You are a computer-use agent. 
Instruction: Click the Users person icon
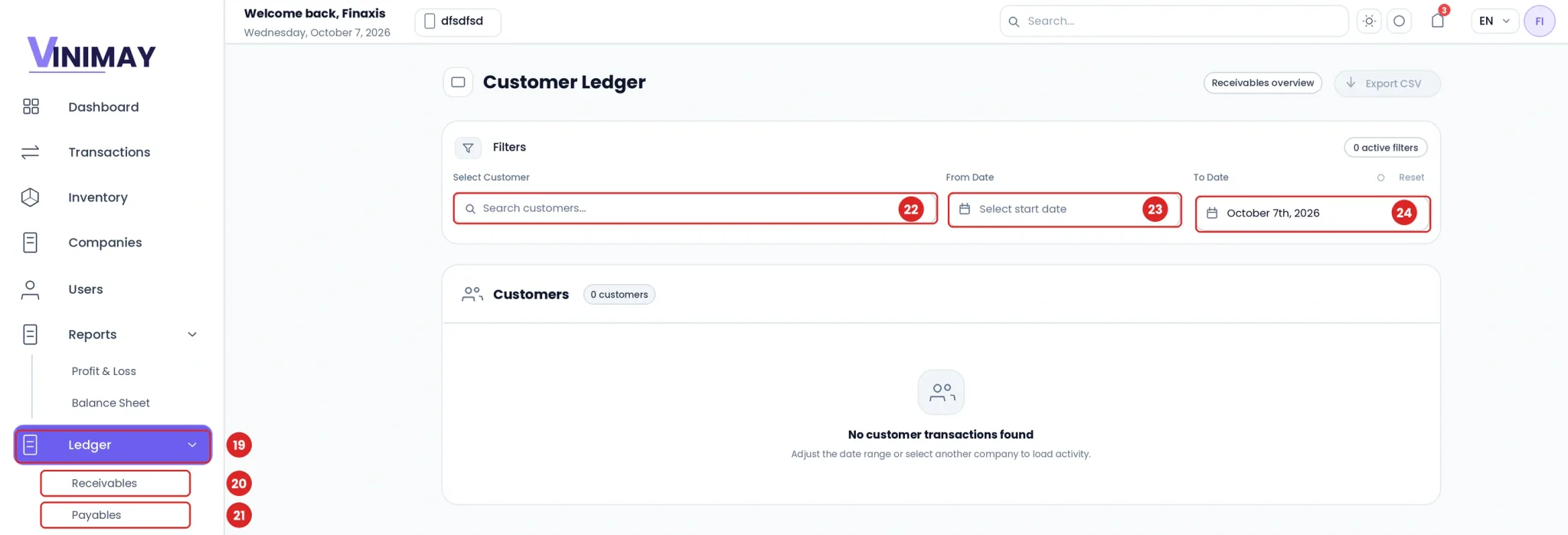tap(30, 289)
